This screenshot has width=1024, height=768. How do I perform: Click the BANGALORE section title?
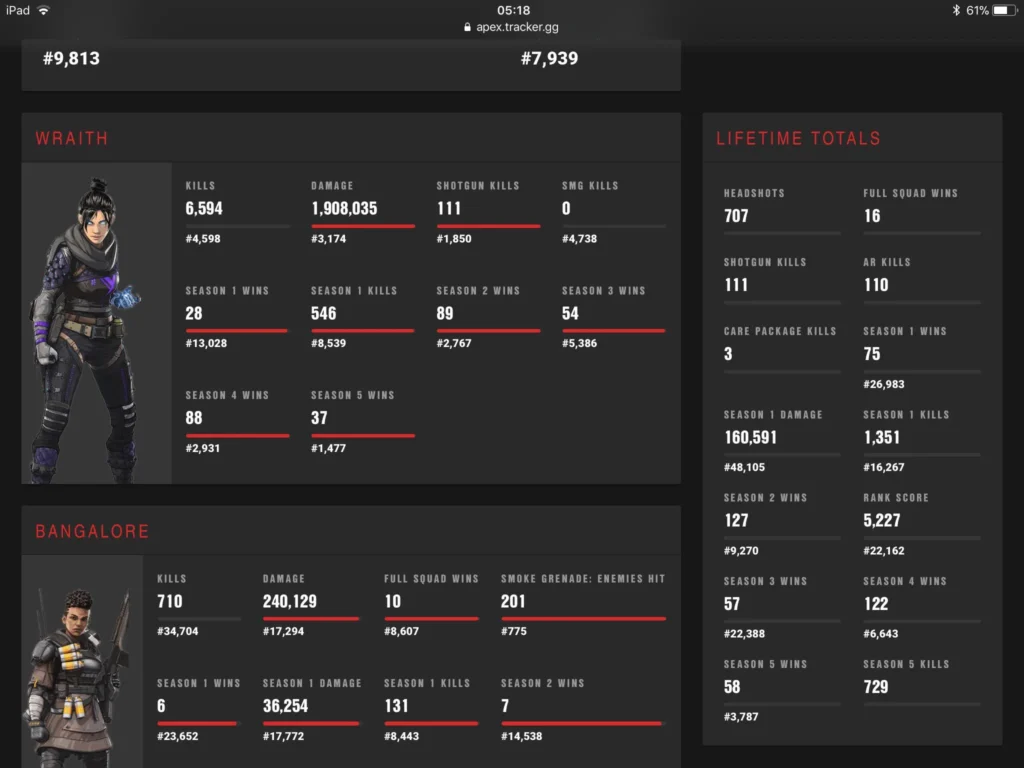tap(91, 531)
